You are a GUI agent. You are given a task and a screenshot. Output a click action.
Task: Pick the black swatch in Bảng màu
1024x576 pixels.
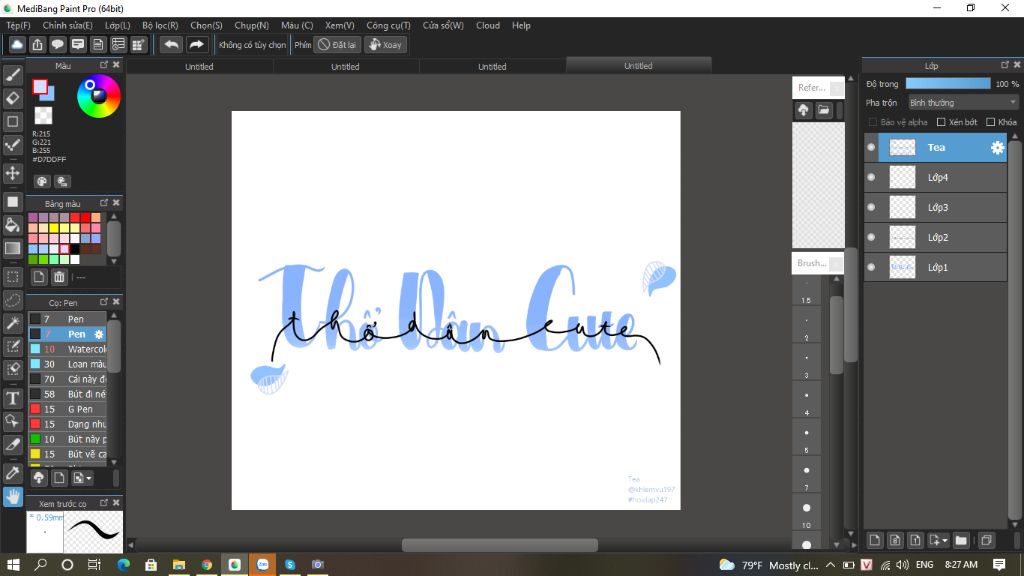pos(75,249)
